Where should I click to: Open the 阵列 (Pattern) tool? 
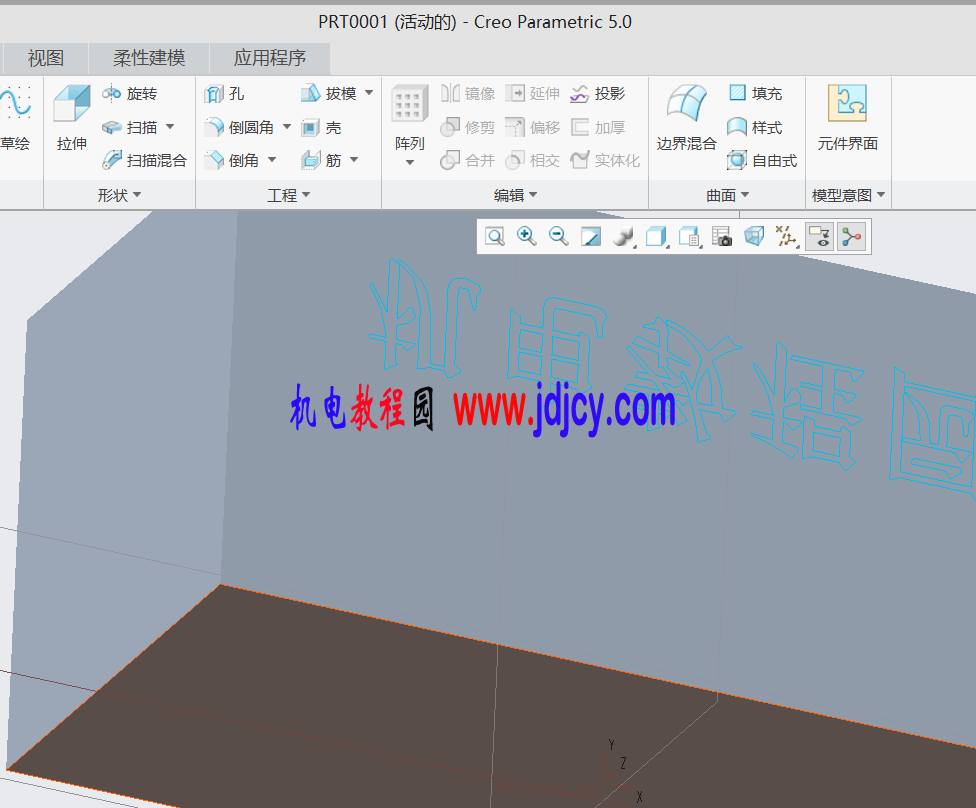(x=410, y=118)
